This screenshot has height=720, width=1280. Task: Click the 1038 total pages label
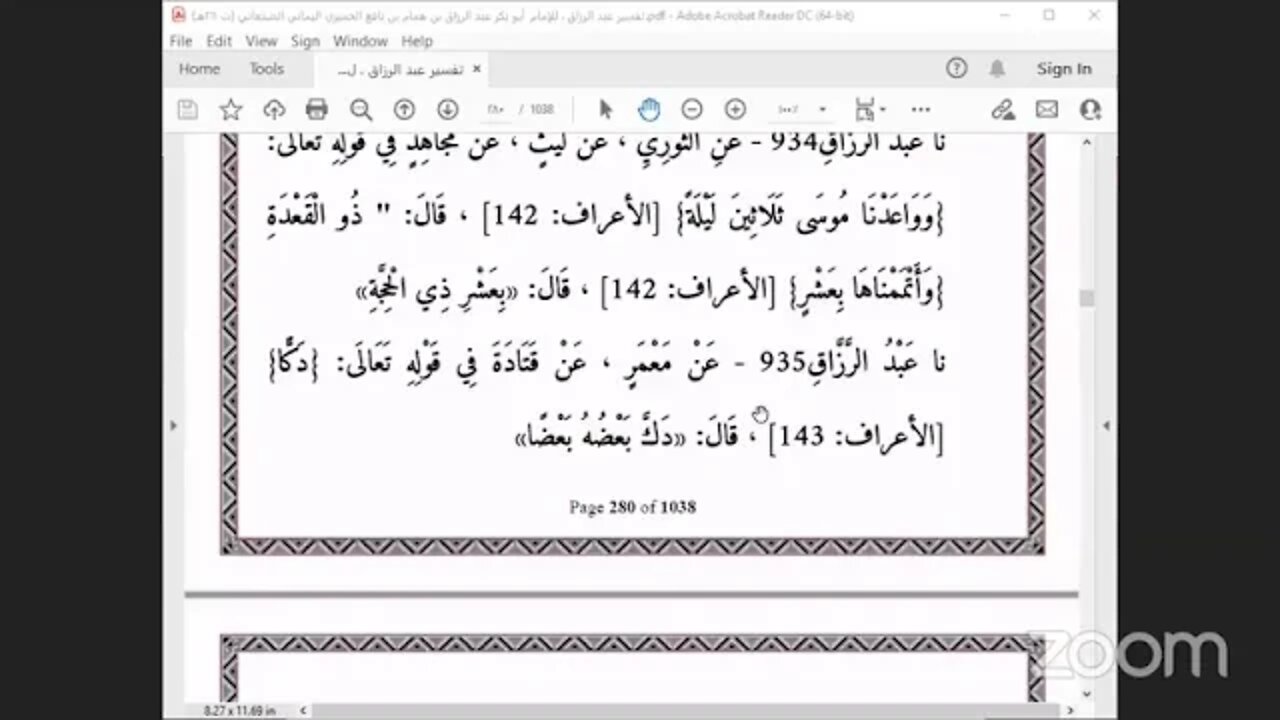click(542, 110)
